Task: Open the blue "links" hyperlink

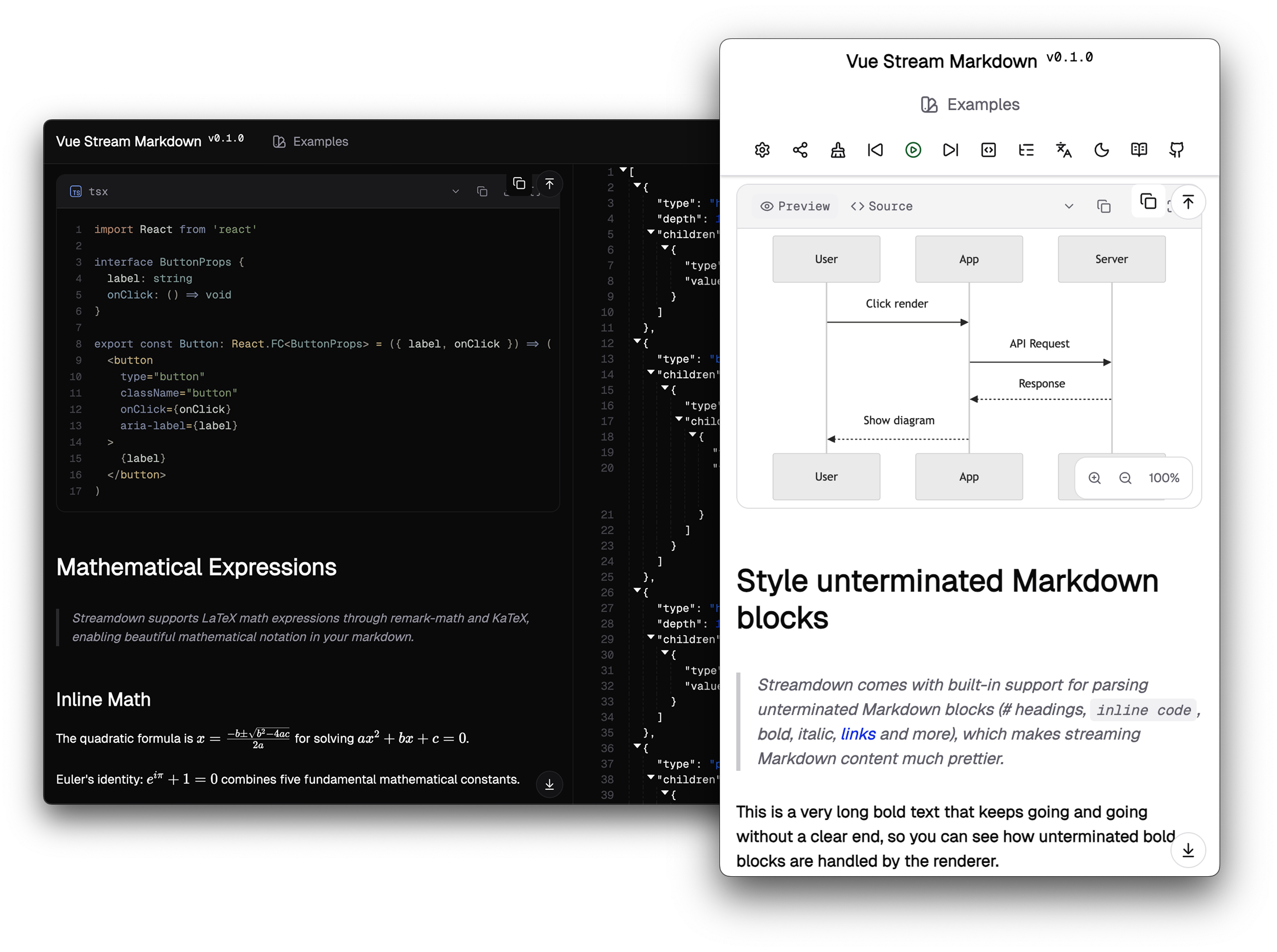Action: click(858, 734)
